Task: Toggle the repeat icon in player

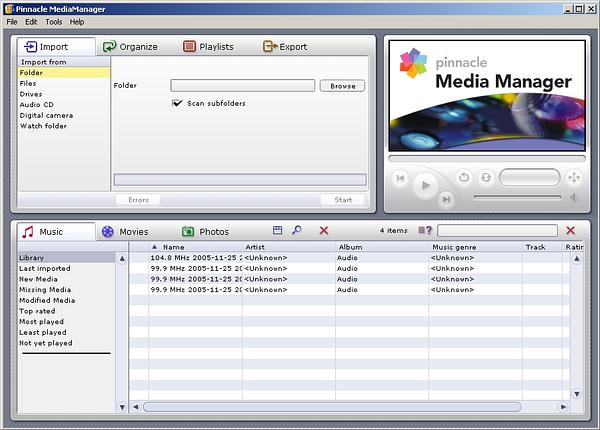Action: tap(464, 178)
